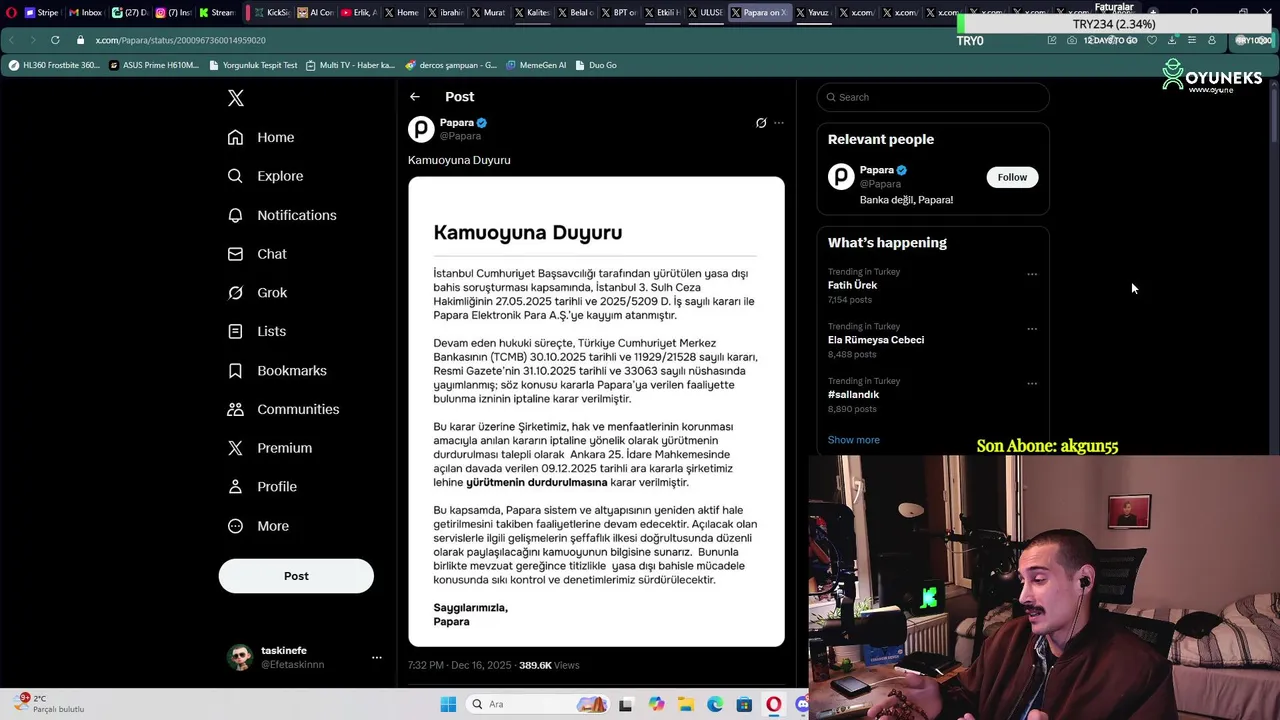Open the More menu in sidebar

click(x=258, y=526)
